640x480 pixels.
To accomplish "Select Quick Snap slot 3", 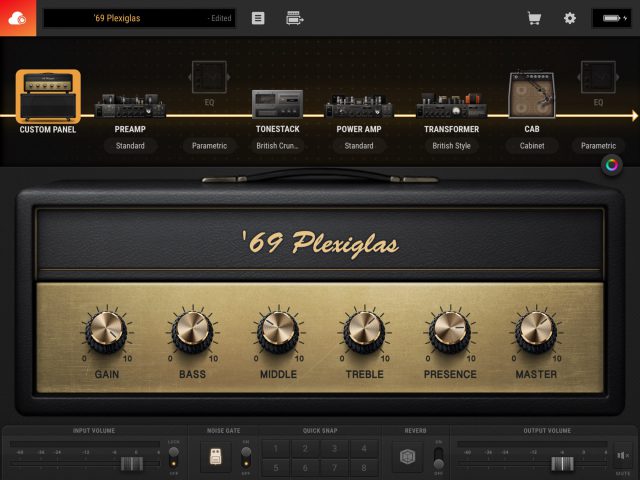I will pyautogui.click(x=334, y=449).
